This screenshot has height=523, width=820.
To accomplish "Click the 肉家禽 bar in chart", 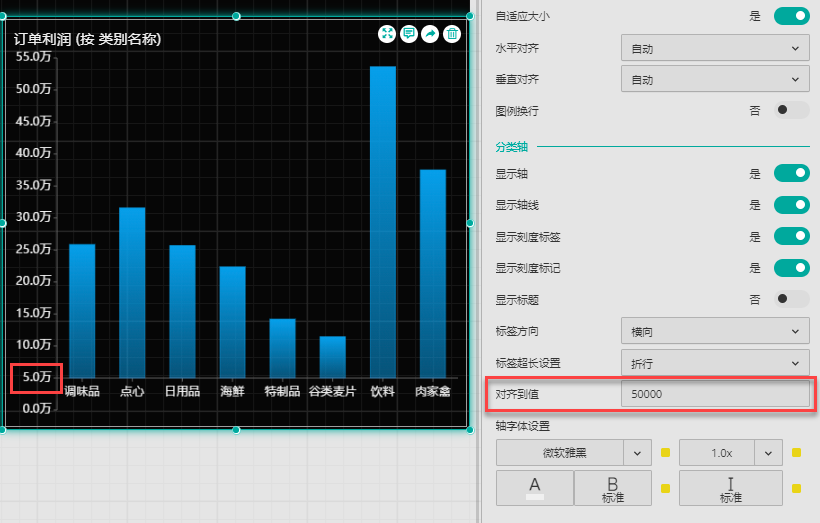I will 433,274.
